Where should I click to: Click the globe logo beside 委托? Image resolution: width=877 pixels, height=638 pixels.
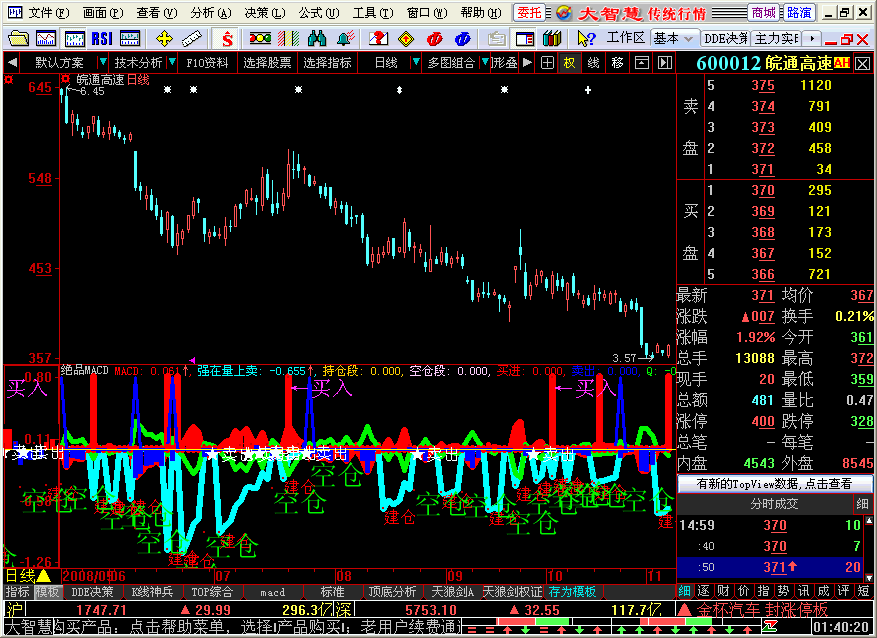tap(564, 12)
